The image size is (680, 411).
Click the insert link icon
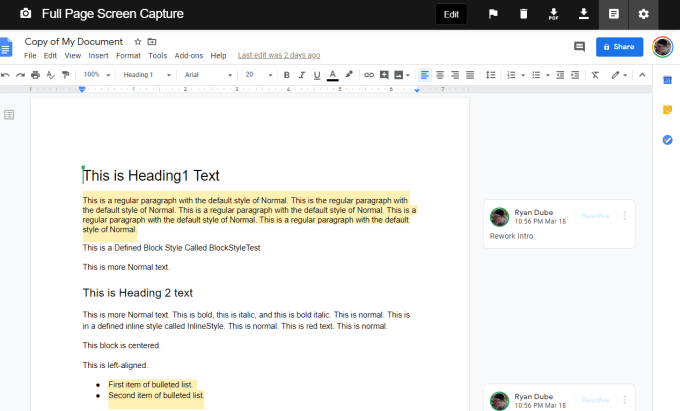click(x=369, y=75)
